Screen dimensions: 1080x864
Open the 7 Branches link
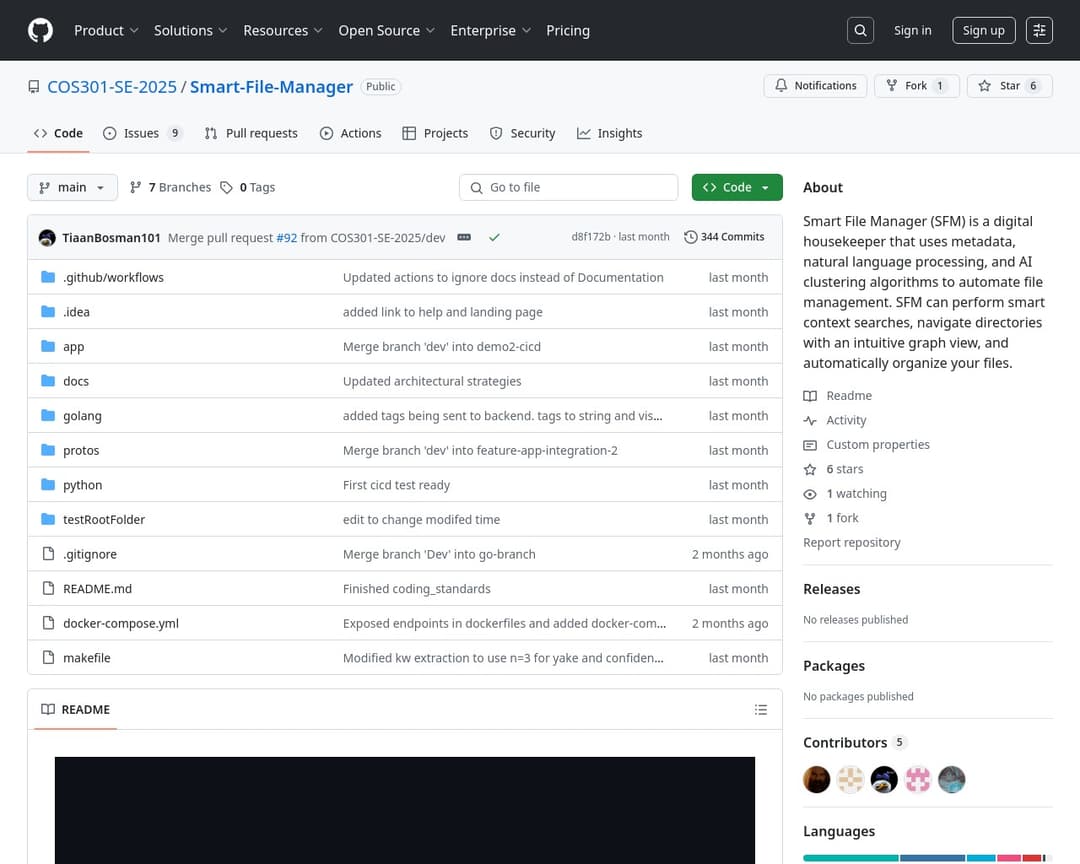(x=170, y=187)
